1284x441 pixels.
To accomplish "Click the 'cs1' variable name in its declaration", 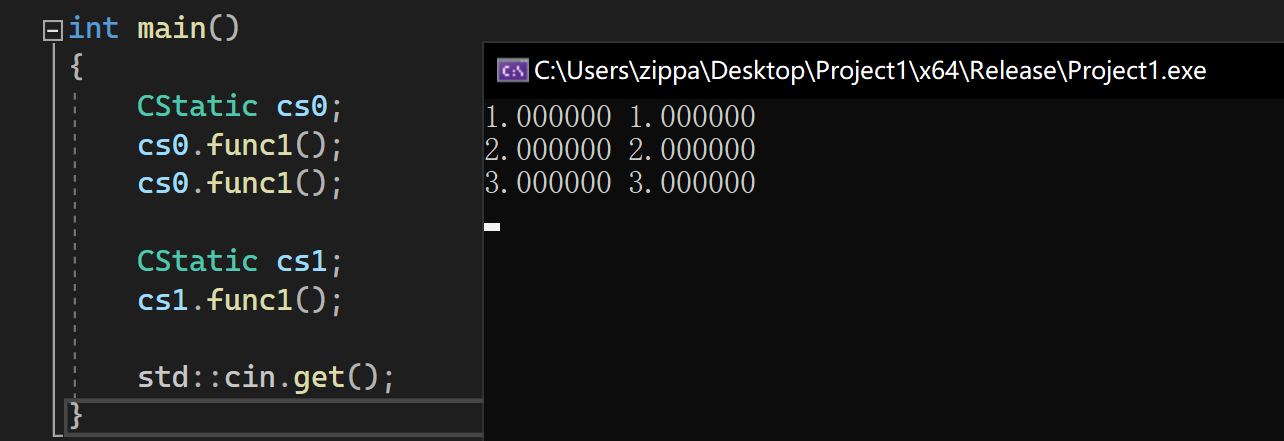I will tap(301, 261).
